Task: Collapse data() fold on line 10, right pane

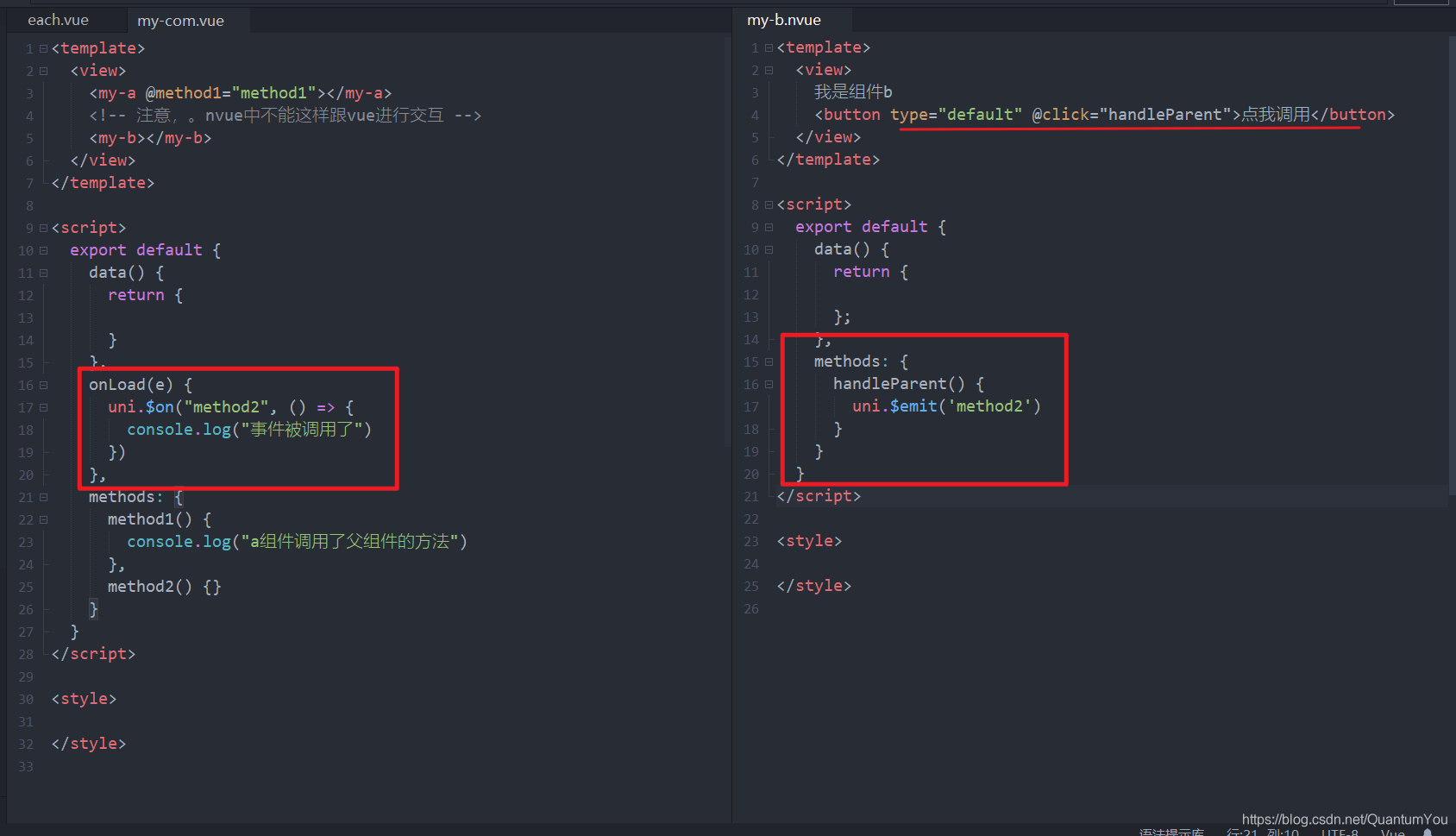Action: [x=769, y=250]
